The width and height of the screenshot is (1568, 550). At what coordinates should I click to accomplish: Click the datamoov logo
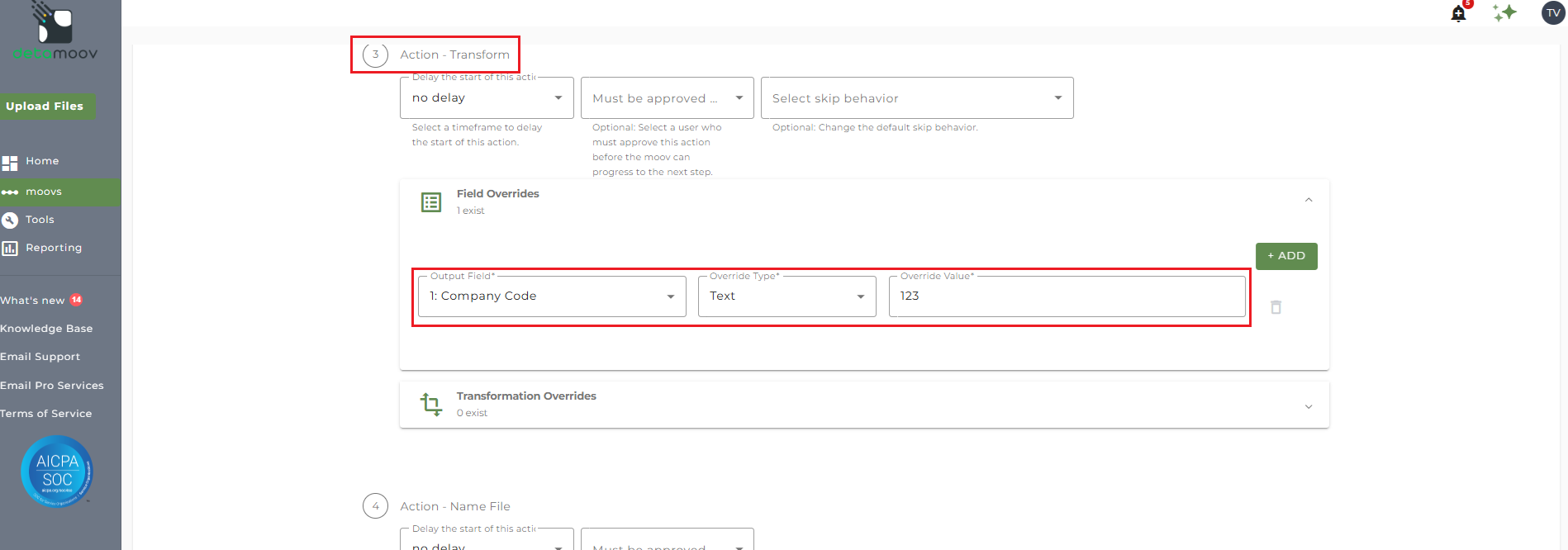click(55, 33)
